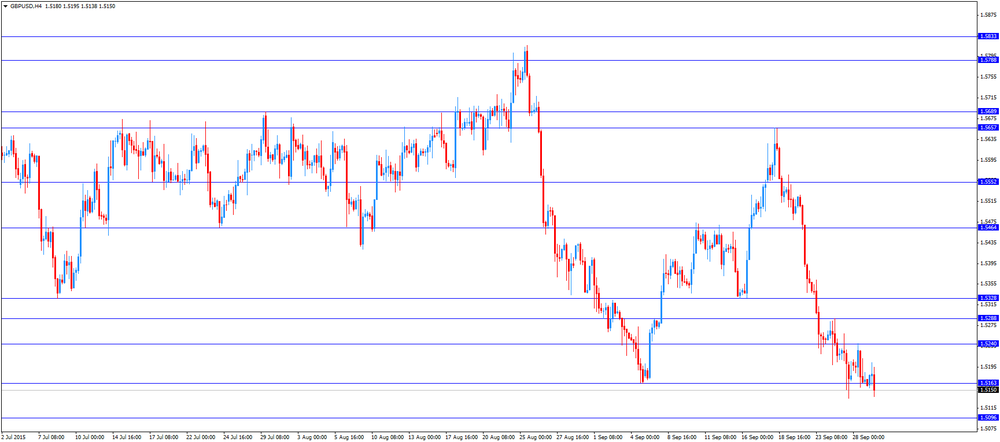Click the 1.5096 price level label
1000x442 pixels.
tap(987, 418)
